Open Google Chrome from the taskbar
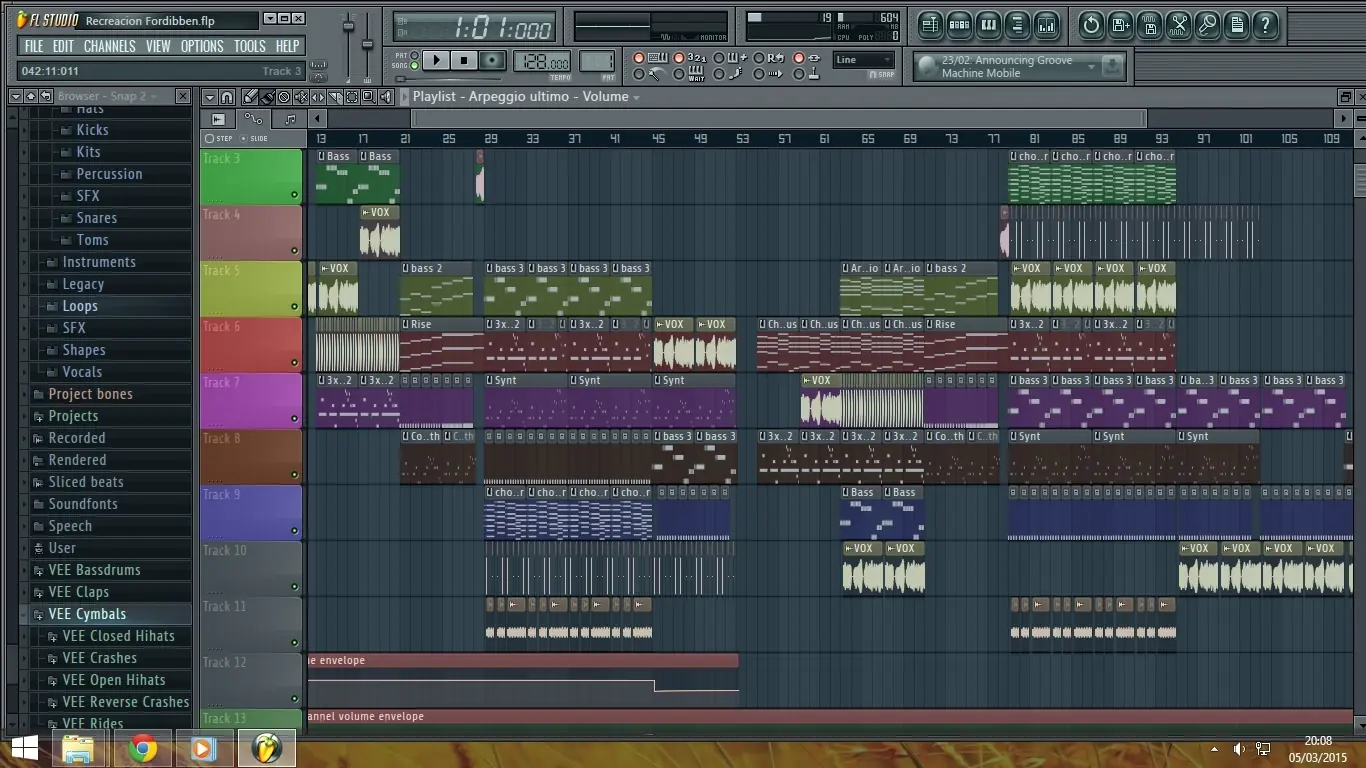This screenshot has height=768, width=1366. (141, 747)
